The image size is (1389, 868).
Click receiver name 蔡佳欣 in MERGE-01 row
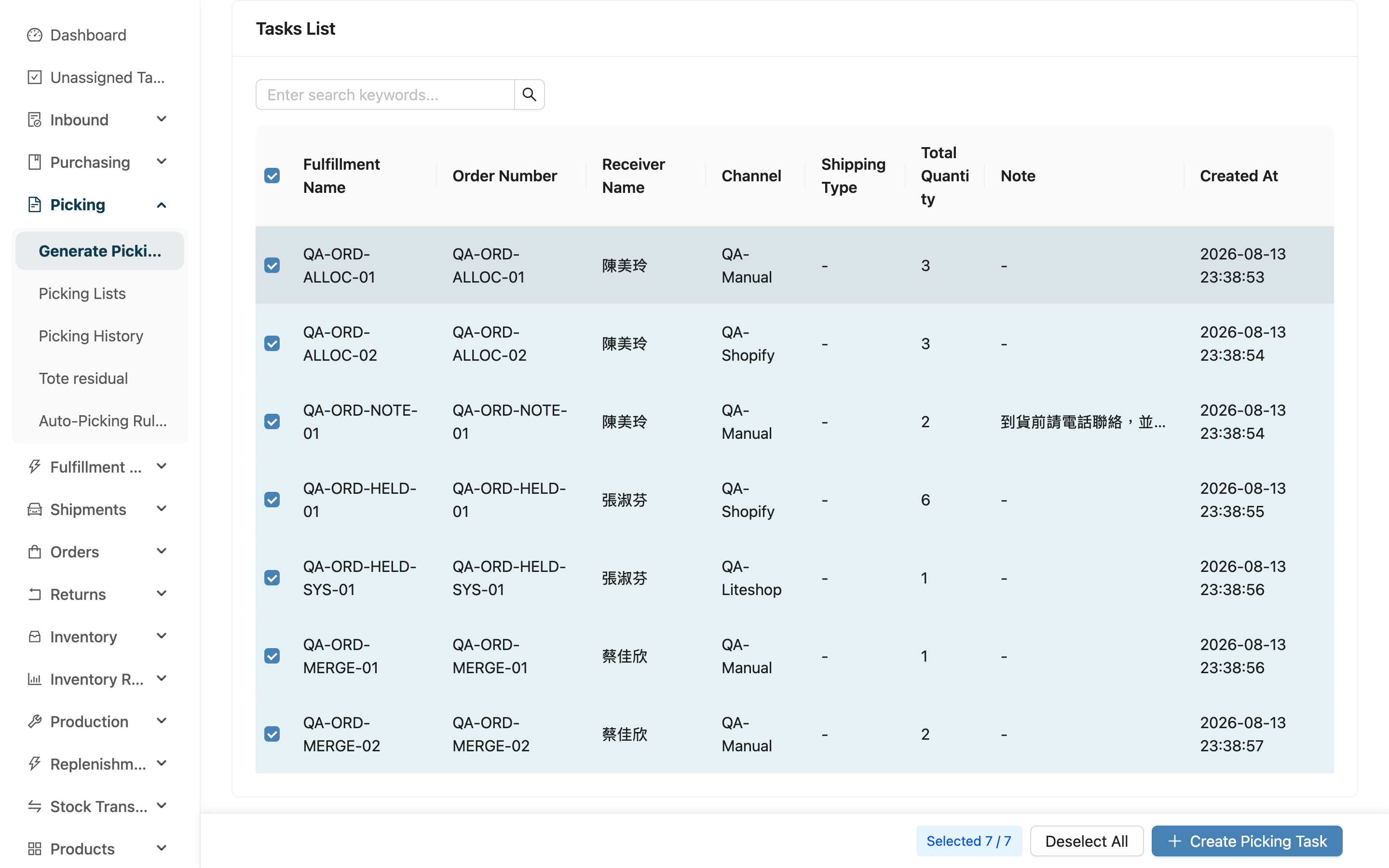pos(625,656)
